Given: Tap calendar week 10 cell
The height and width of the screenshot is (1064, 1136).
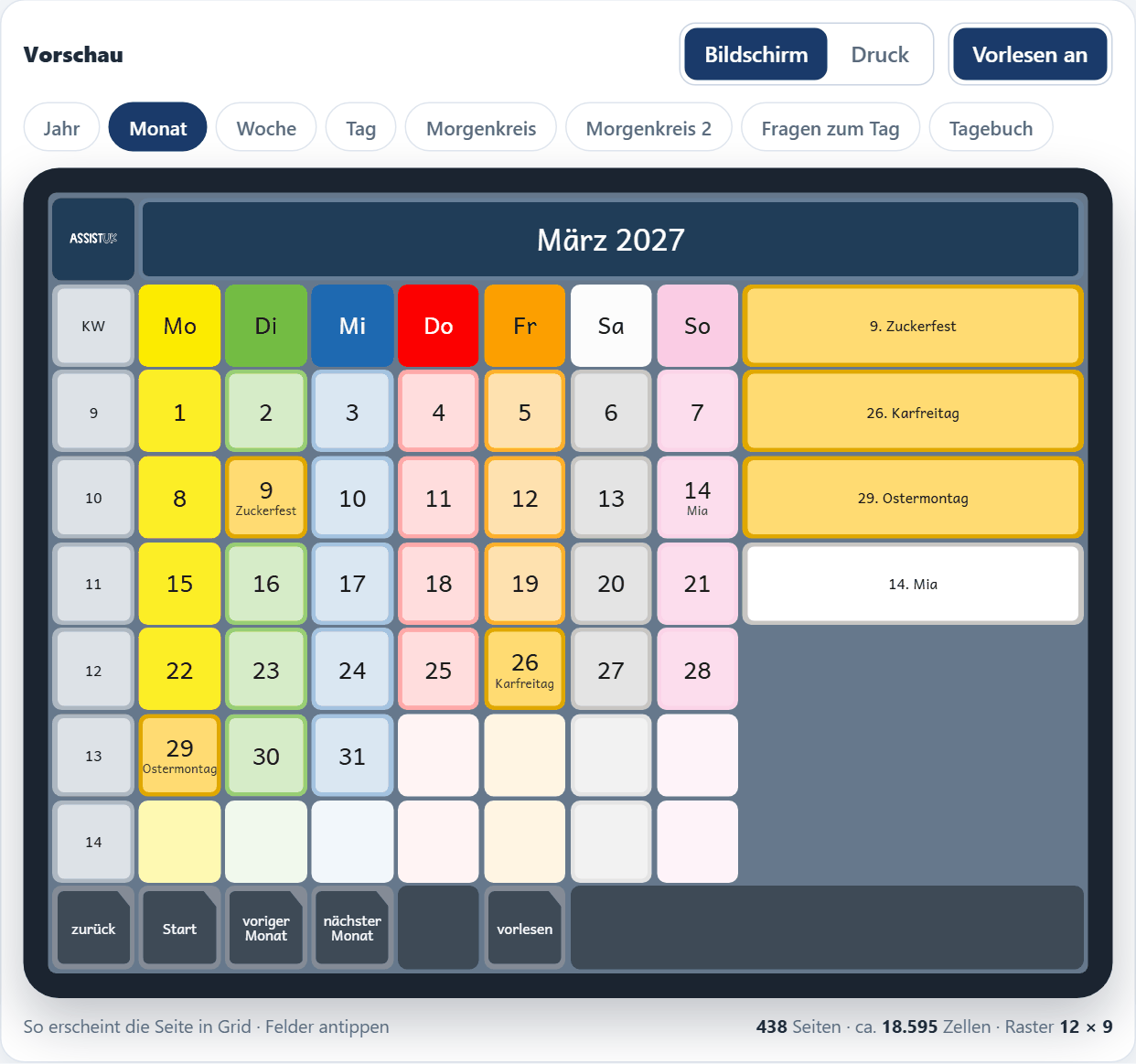Looking at the screenshot, I should click(x=93, y=498).
